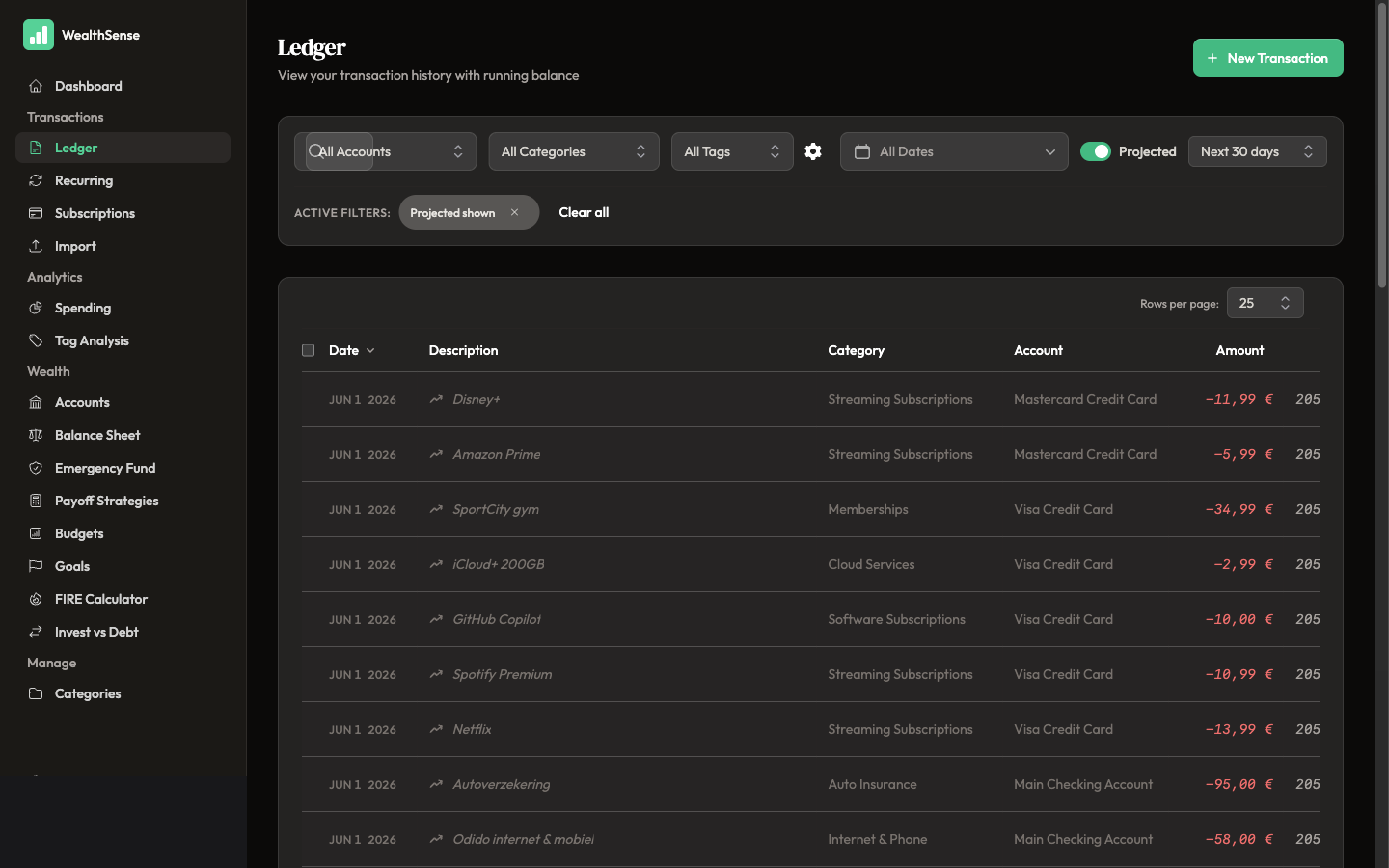Click the Amazon Prime description
The height and width of the screenshot is (868, 1389).
[497, 454]
